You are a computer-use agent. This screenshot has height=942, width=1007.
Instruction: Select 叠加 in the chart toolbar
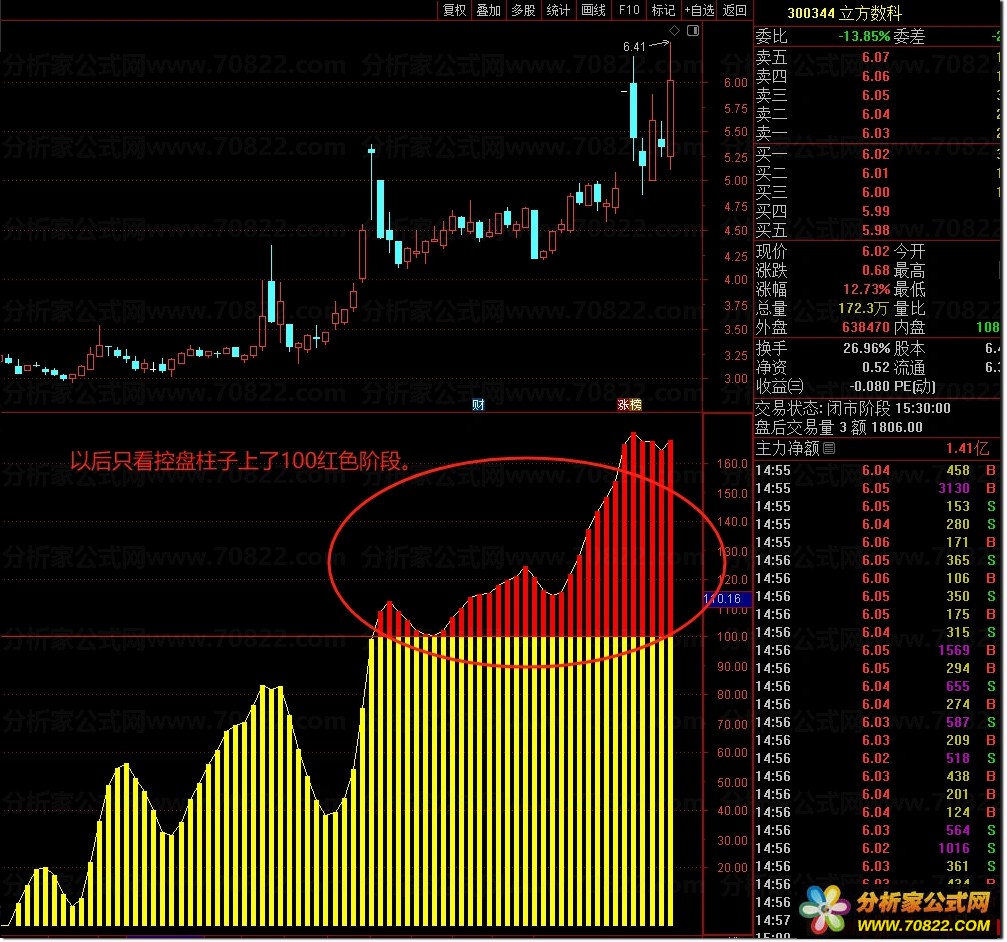pos(489,10)
